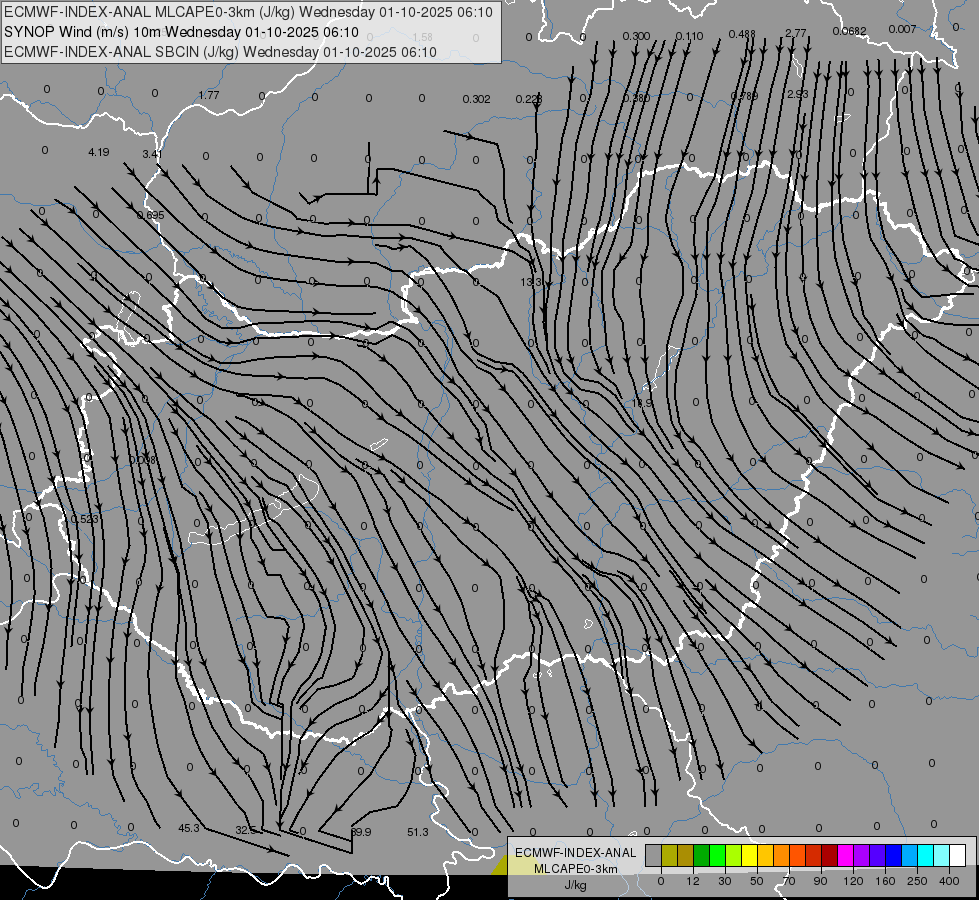This screenshot has width=979, height=900.
Task: Click the gray swatch in the legend
Action: pyautogui.click(x=653, y=855)
